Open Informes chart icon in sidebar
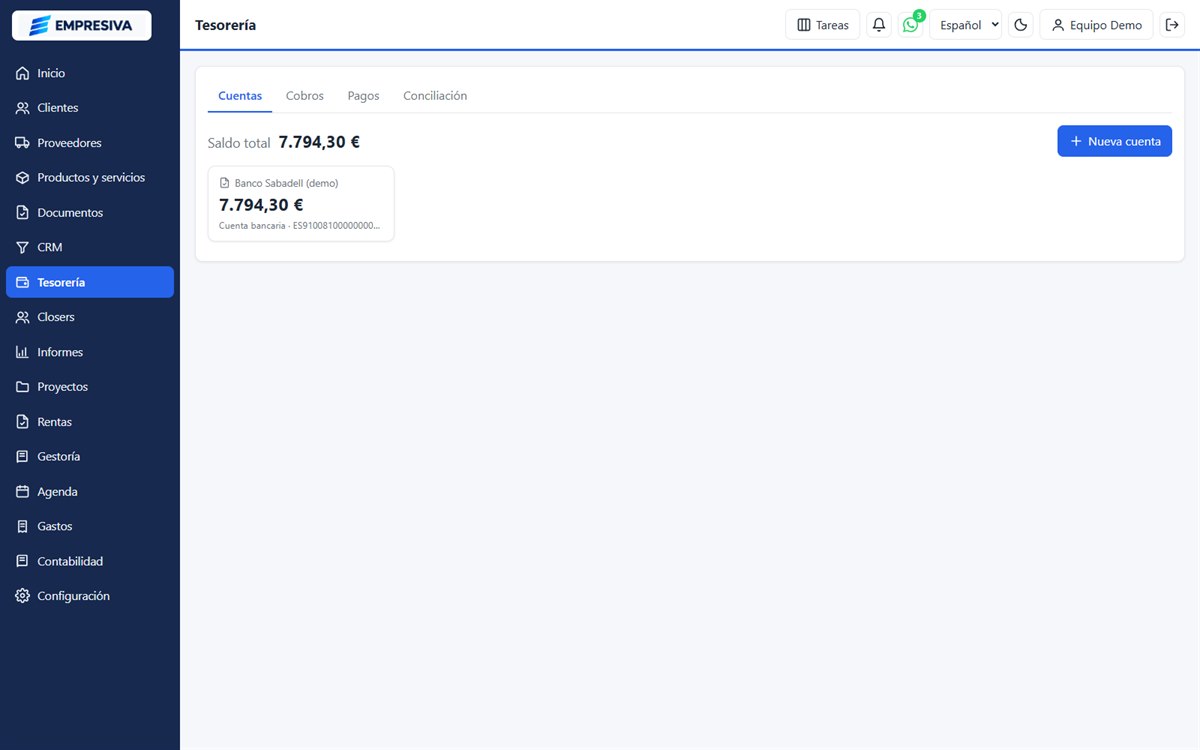1200x750 pixels. pyautogui.click(x=23, y=352)
